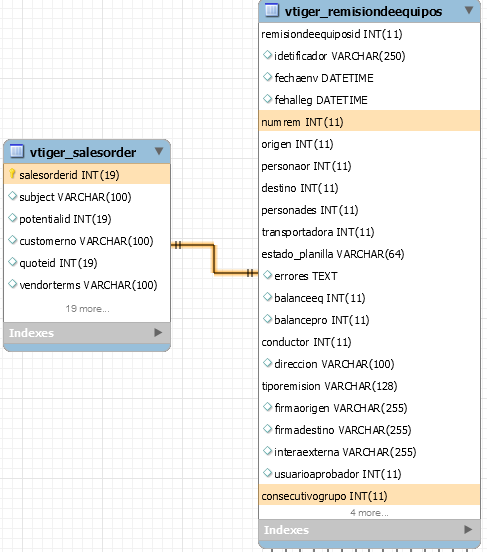Select the numrem INT(11) column row
The width and height of the screenshot is (487, 553).
pyautogui.click(x=369, y=122)
